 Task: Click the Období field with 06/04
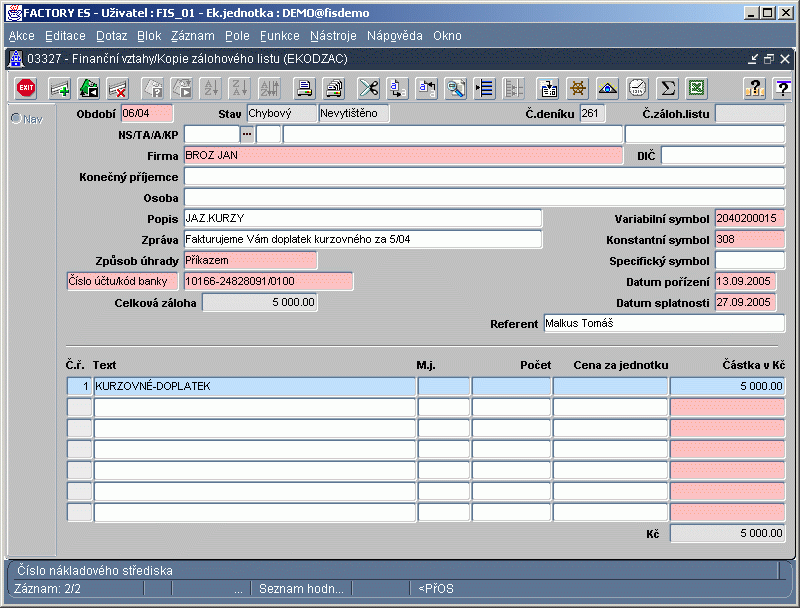[147, 113]
